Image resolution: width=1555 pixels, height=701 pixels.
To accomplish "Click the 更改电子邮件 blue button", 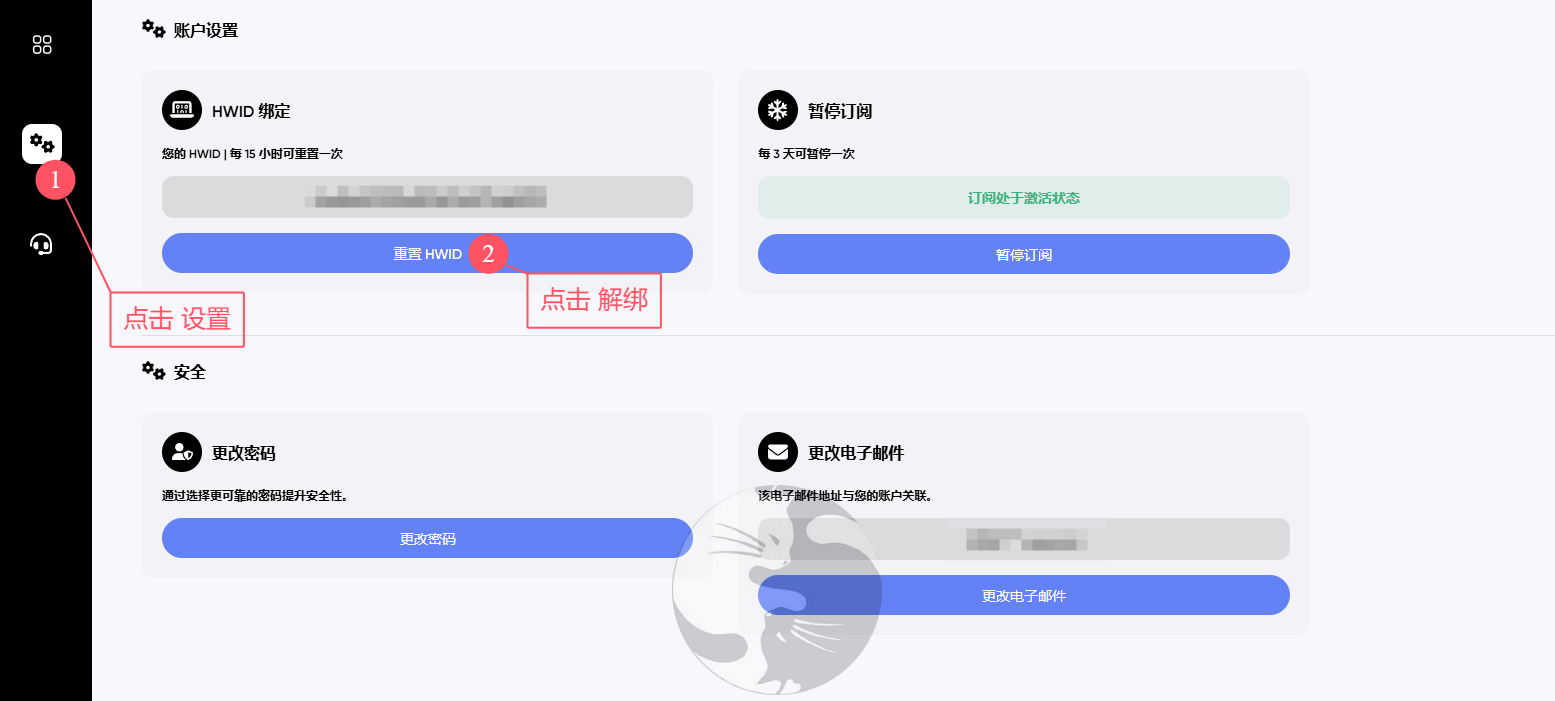I will tap(1024, 595).
